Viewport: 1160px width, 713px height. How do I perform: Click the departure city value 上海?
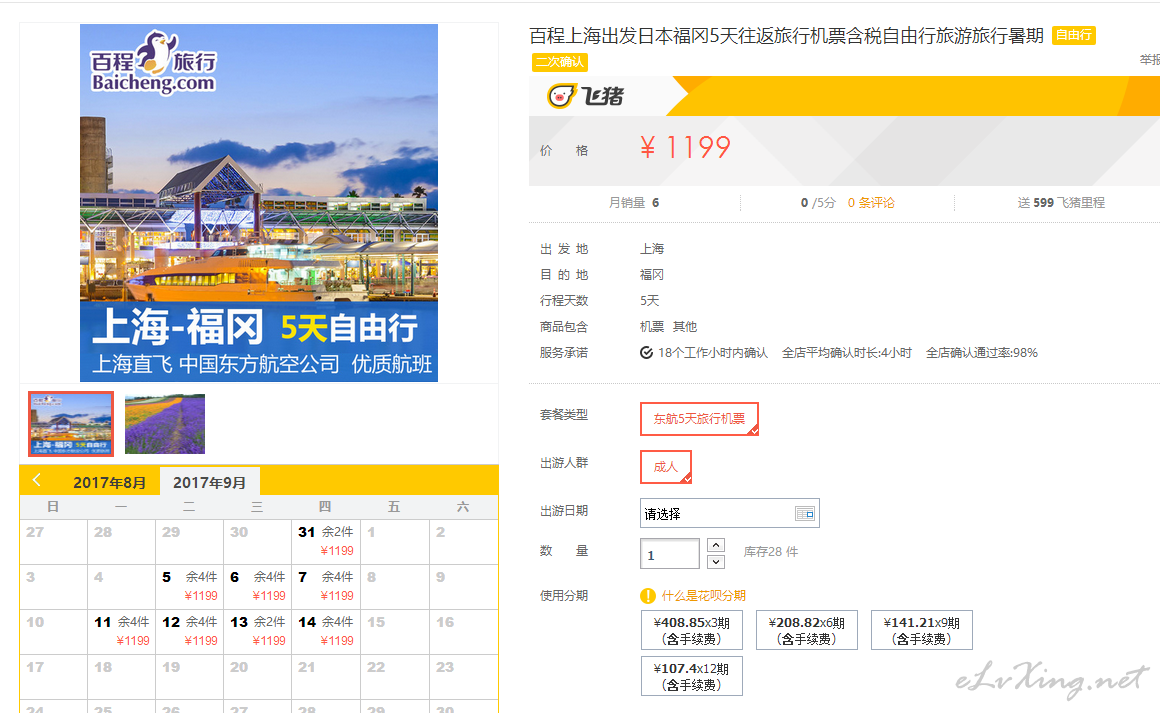pyautogui.click(x=652, y=249)
